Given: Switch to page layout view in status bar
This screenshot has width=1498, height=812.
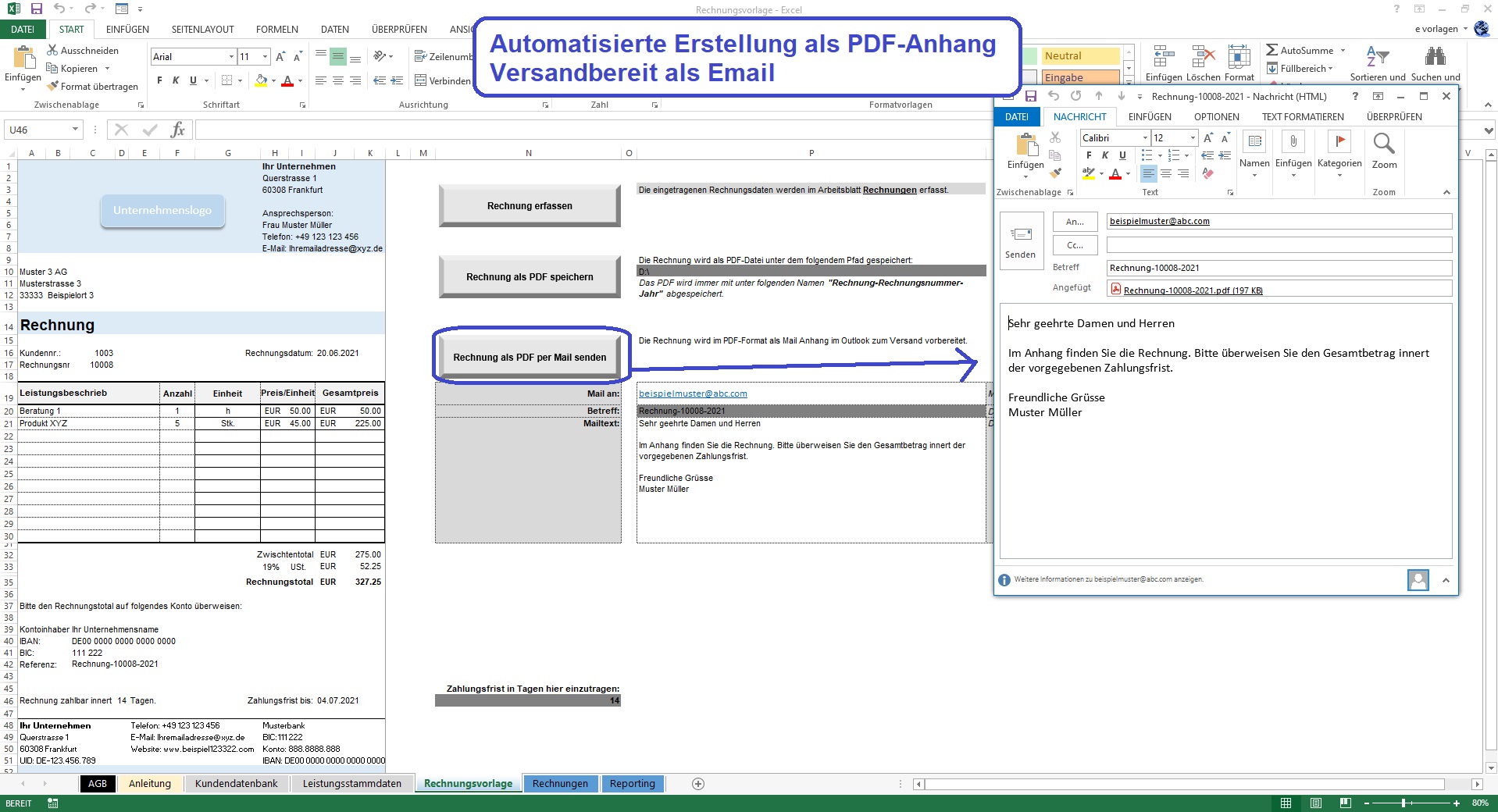Looking at the screenshot, I should 1316,803.
